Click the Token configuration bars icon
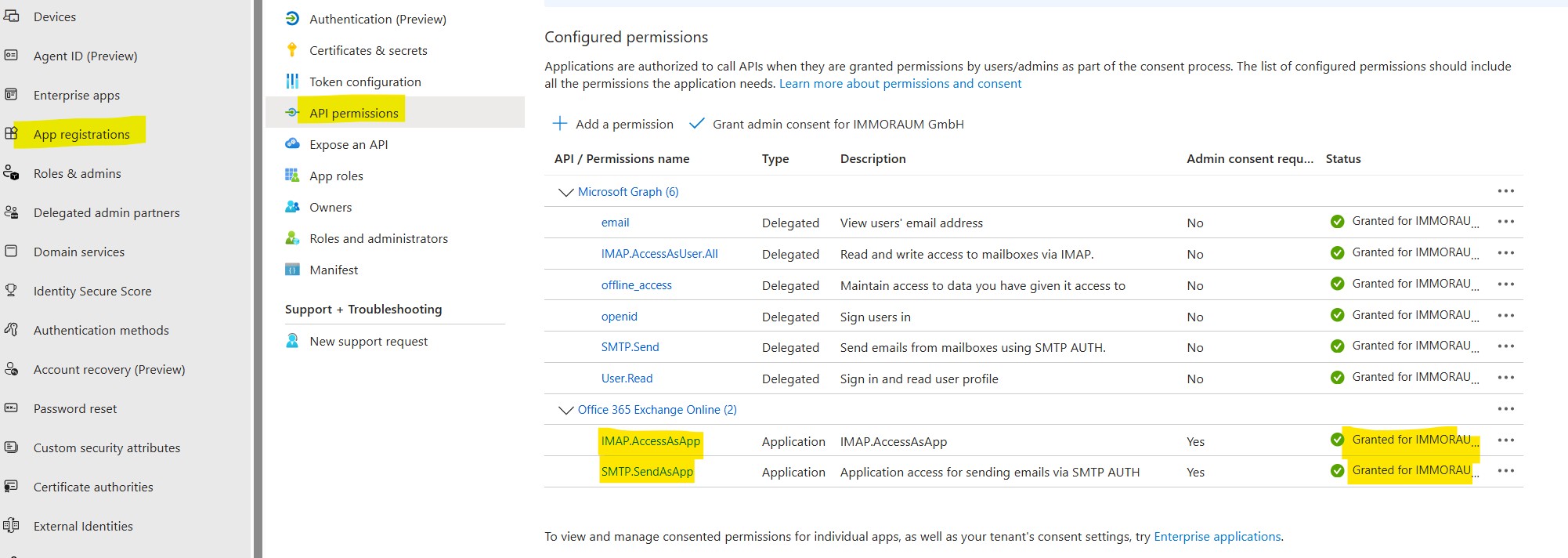The height and width of the screenshot is (558, 1568). tap(292, 82)
